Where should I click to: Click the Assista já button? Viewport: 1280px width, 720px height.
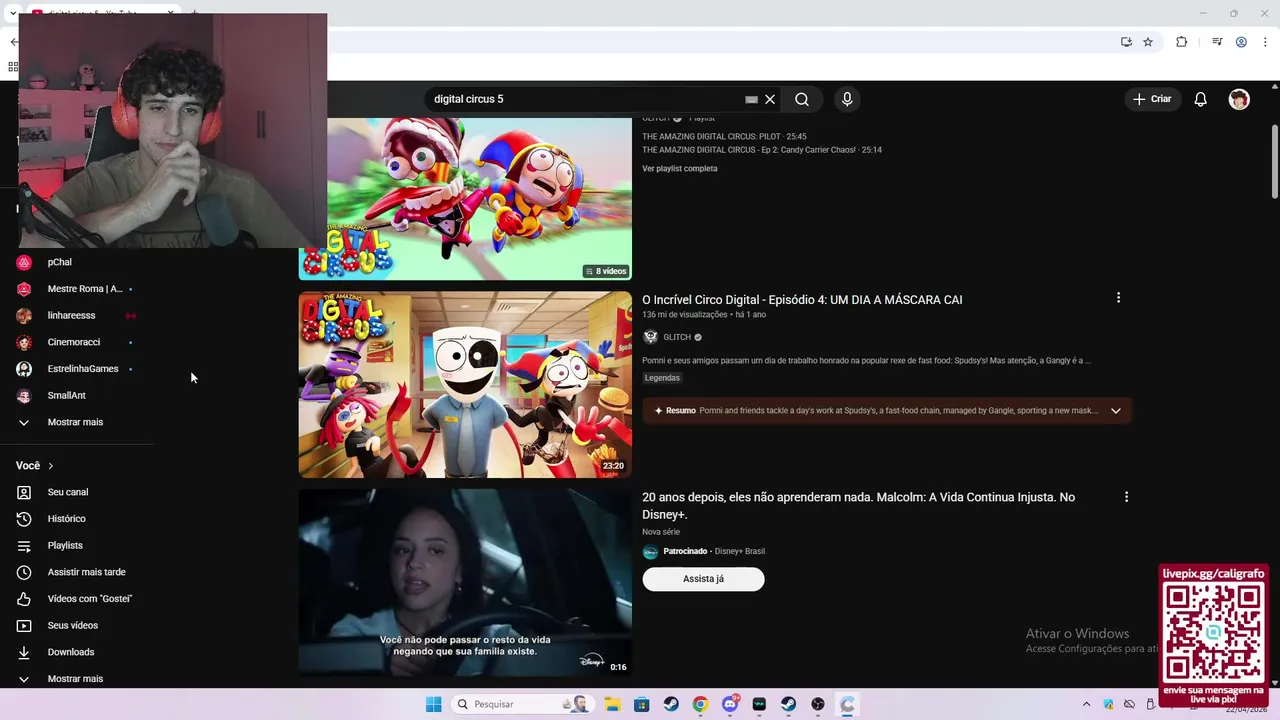(x=703, y=579)
